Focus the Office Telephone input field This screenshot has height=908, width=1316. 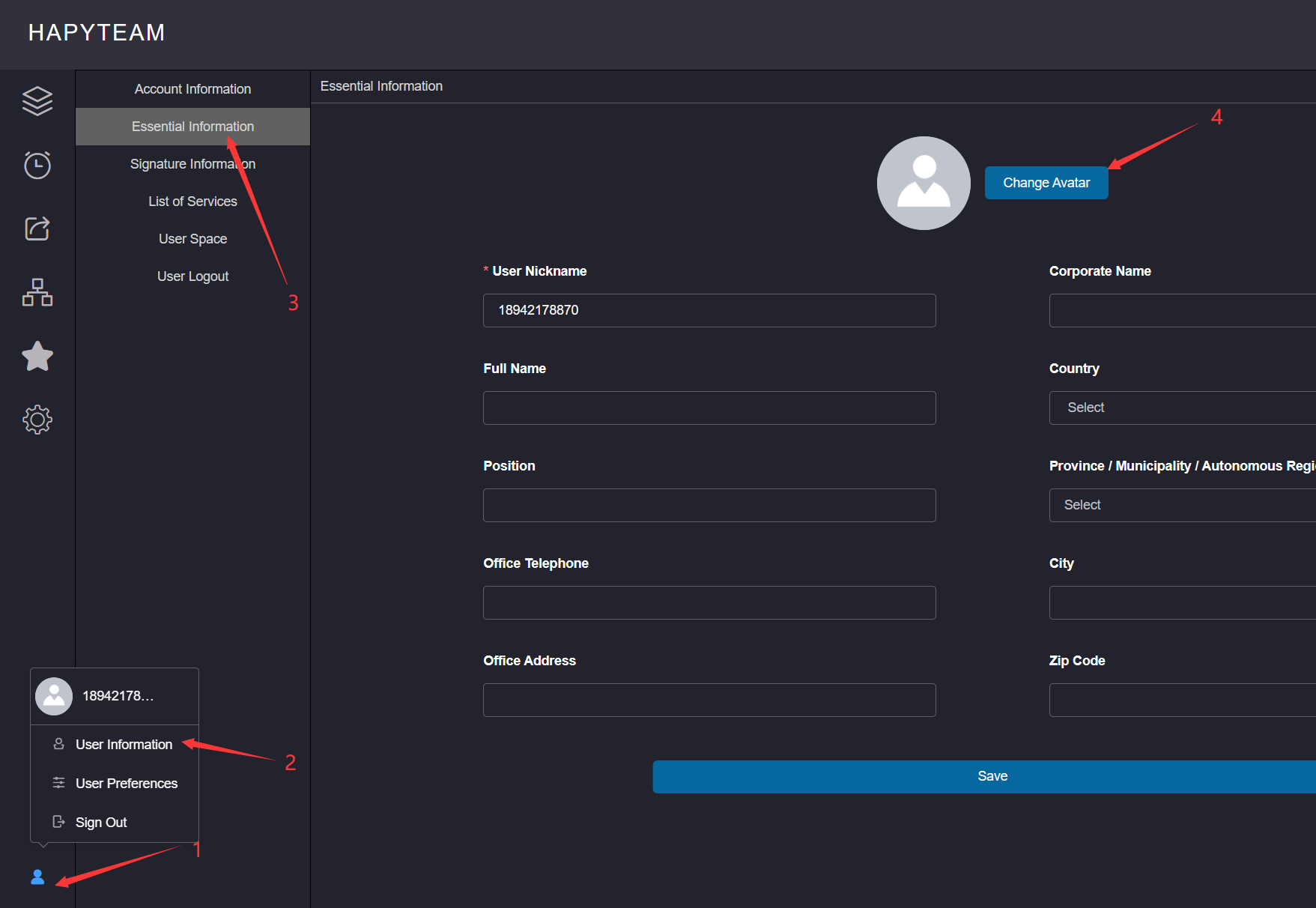tap(709, 602)
